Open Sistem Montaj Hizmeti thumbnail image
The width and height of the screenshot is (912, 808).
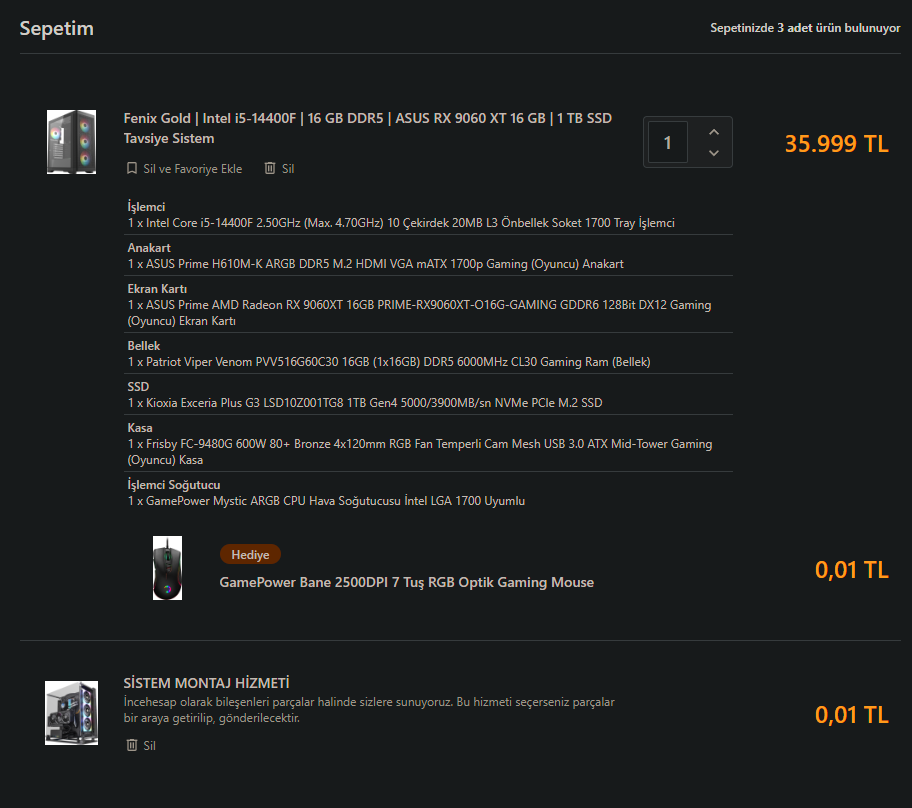coord(72,713)
